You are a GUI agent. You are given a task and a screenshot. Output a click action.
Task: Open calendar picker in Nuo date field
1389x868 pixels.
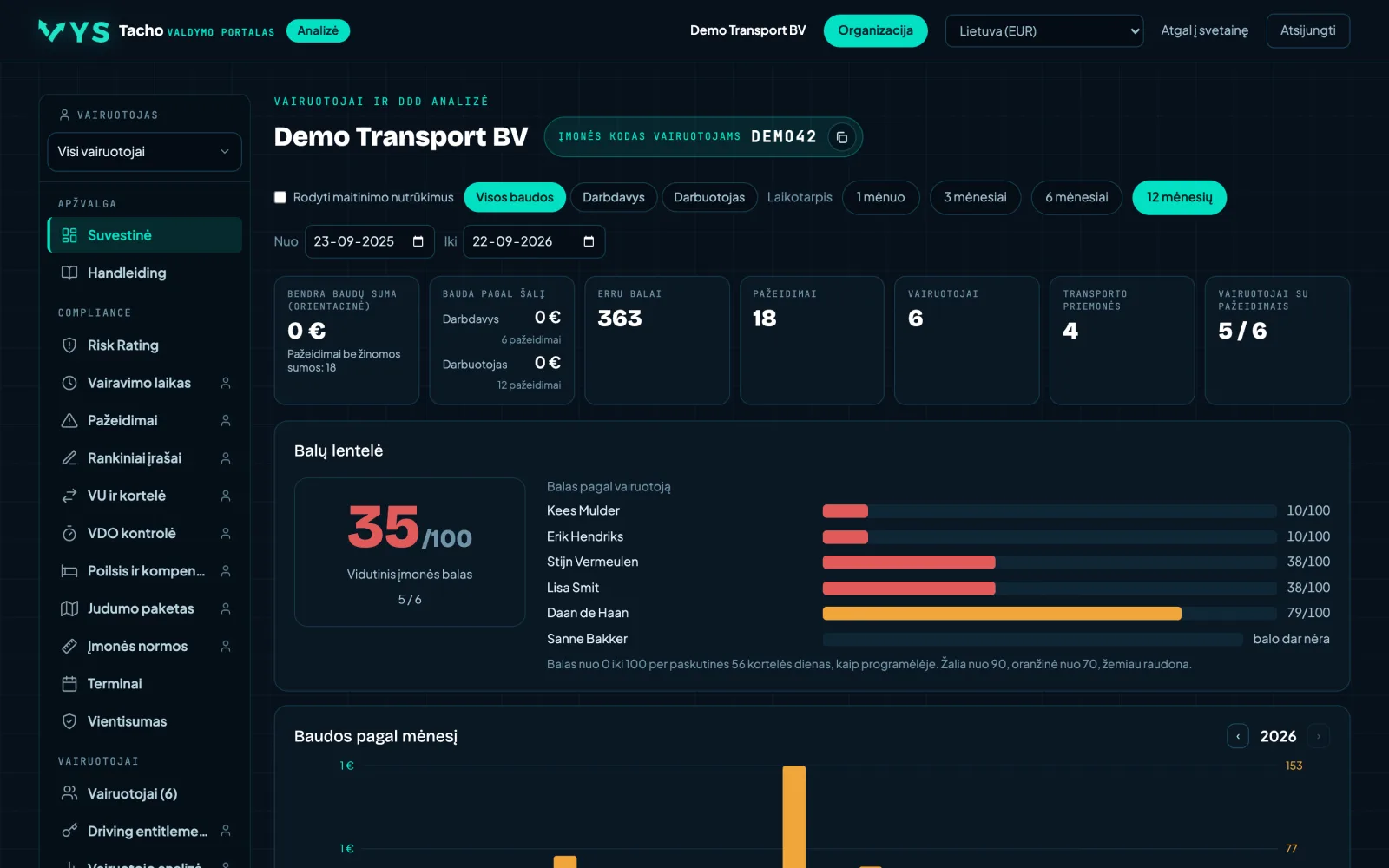pos(418,241)
